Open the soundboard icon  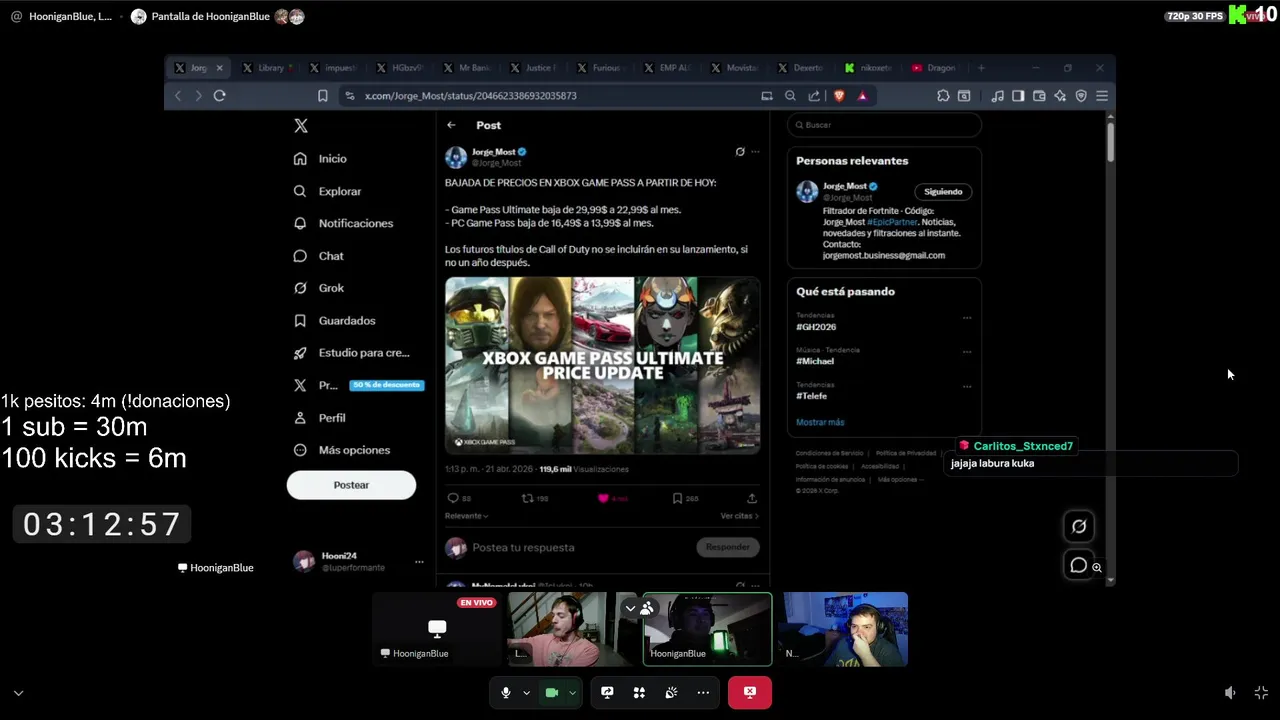click(671, 692)
